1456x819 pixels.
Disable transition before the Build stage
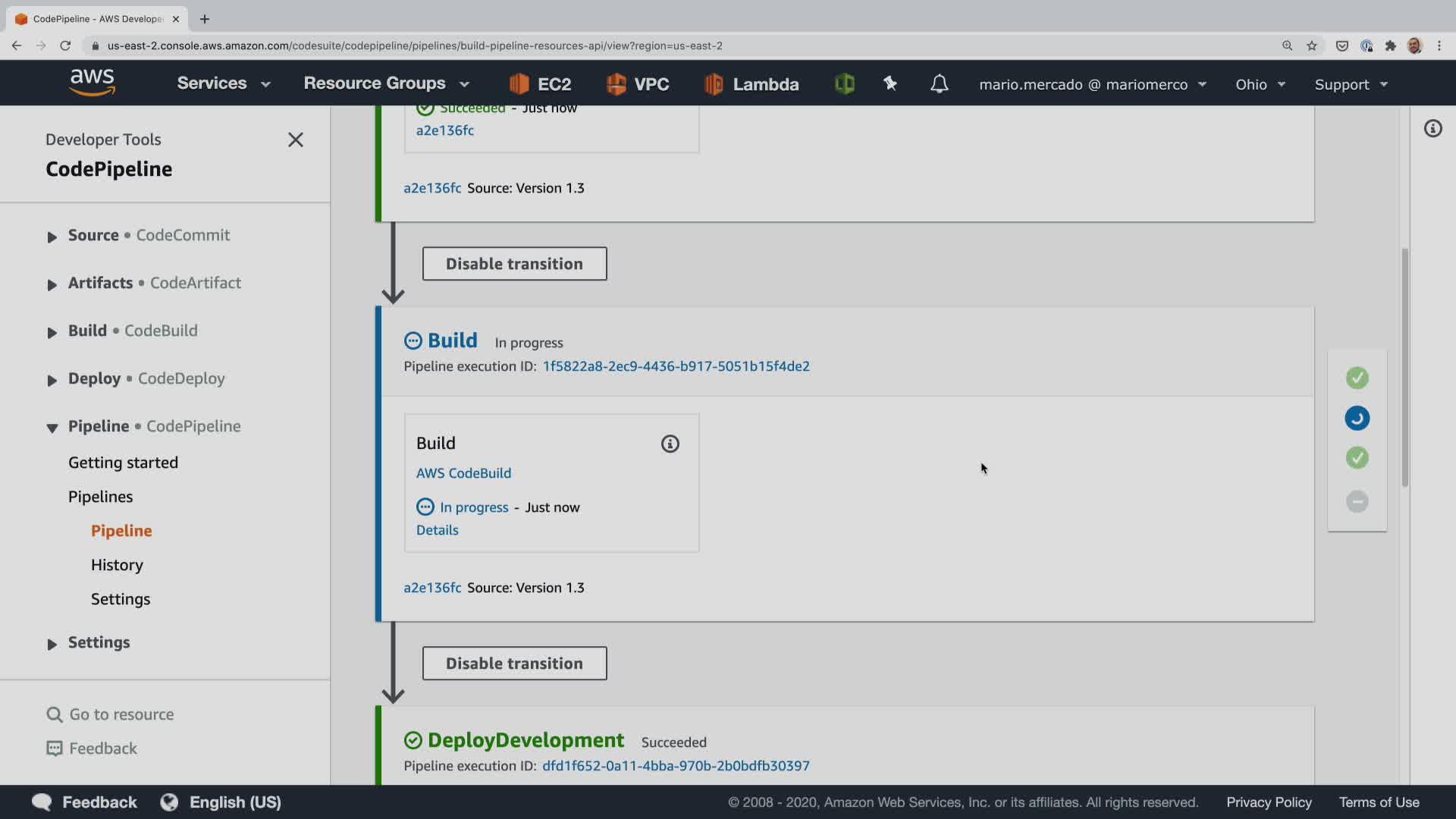[x=514, y=264]
